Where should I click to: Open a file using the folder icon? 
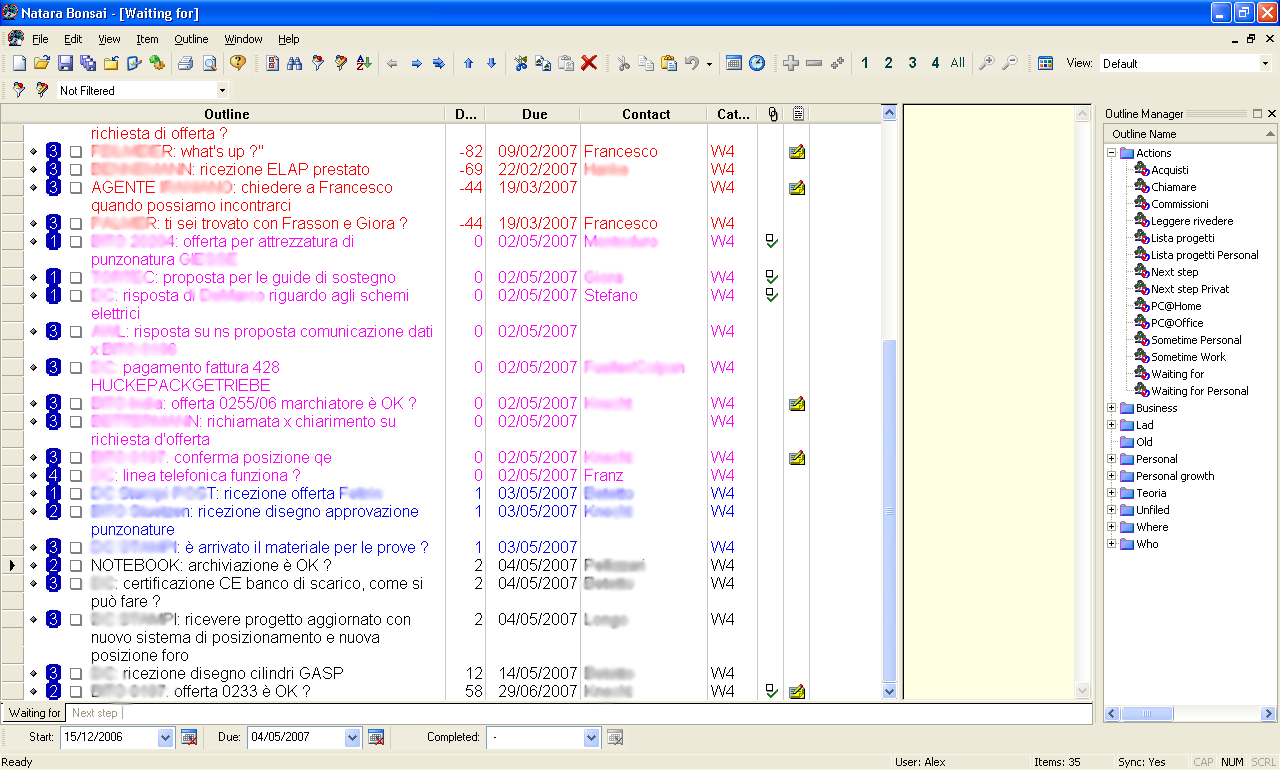pos(42,63)
